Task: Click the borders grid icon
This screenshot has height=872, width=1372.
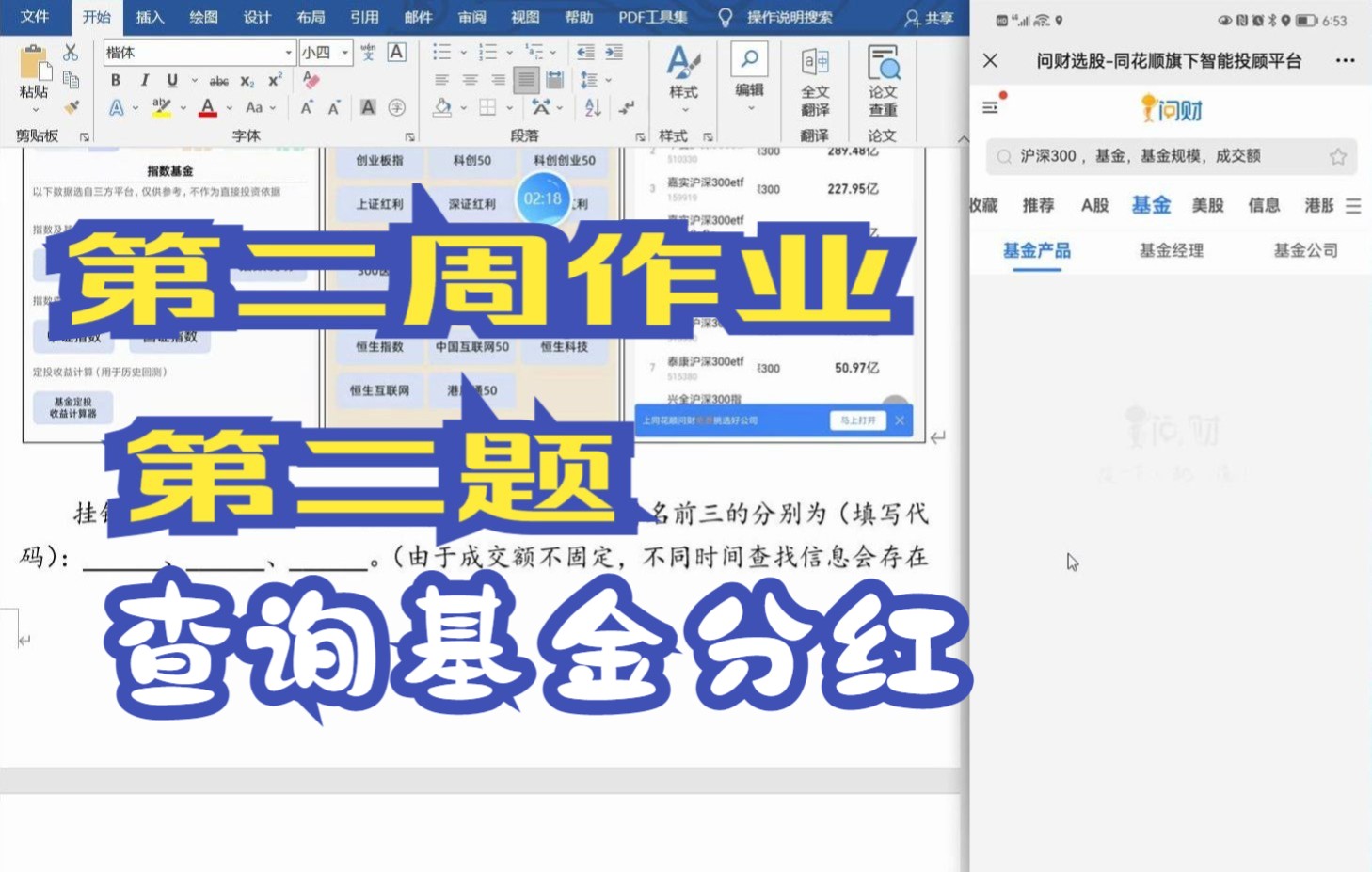Action: pyautogui.click(x=487, y=107)
